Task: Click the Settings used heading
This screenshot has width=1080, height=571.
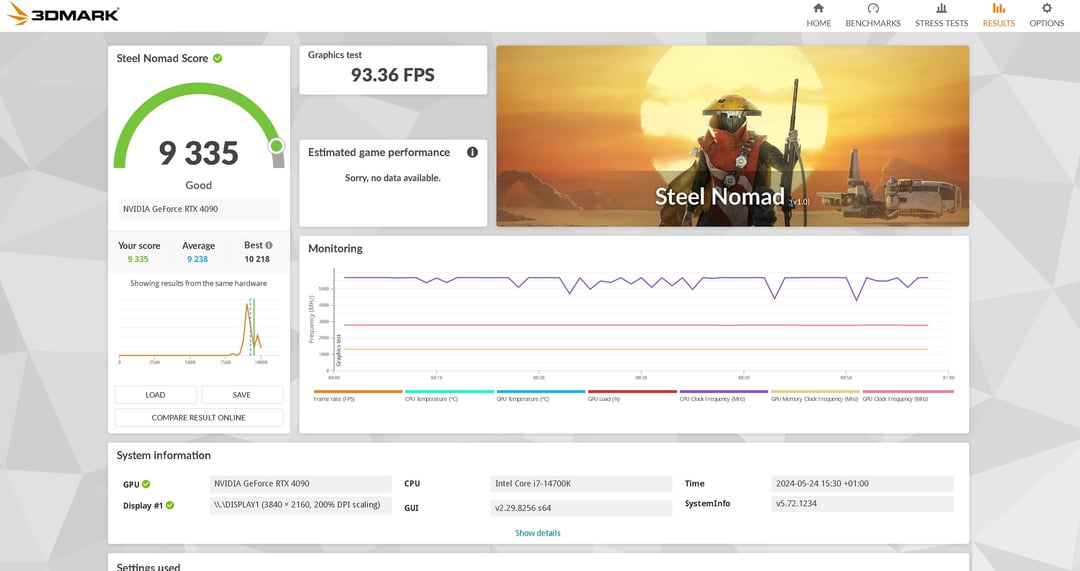Action: click(148, 566)
